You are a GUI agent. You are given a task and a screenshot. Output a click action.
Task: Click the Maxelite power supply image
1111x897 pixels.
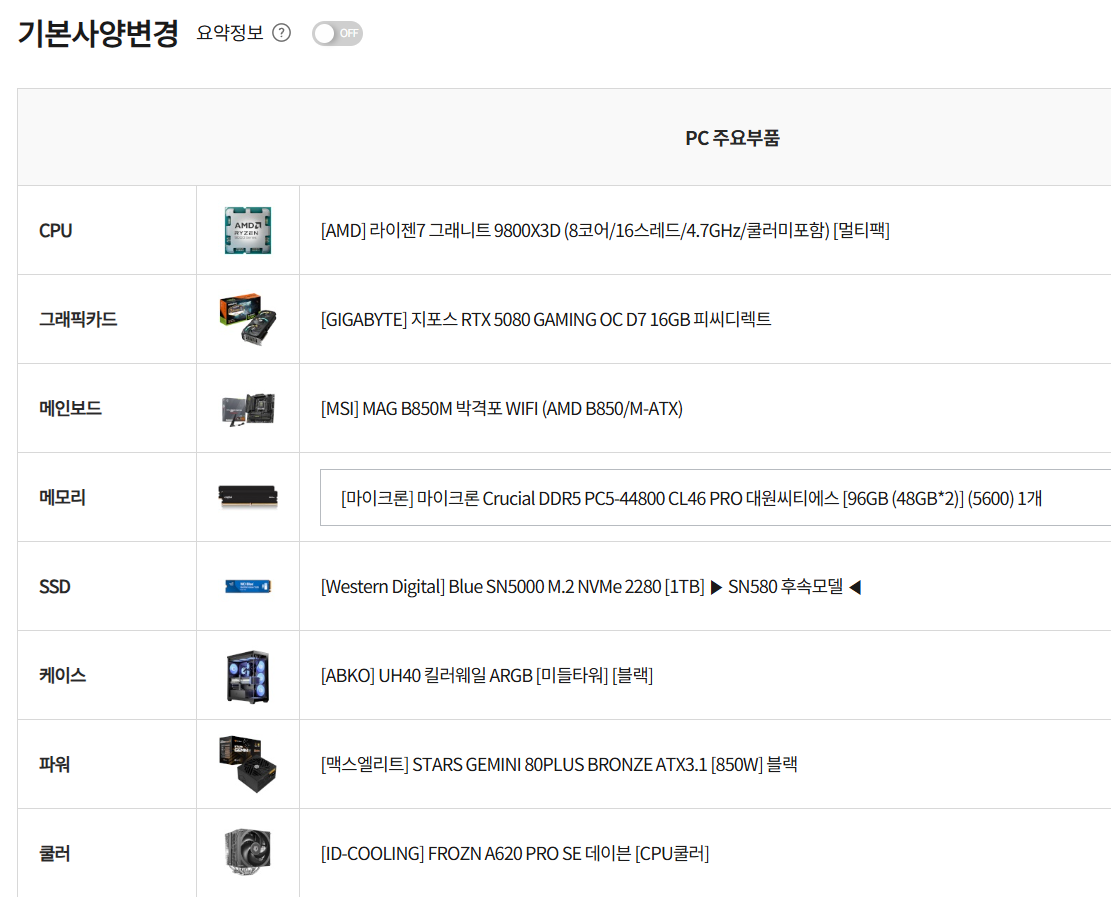click(x=248, y=765)
